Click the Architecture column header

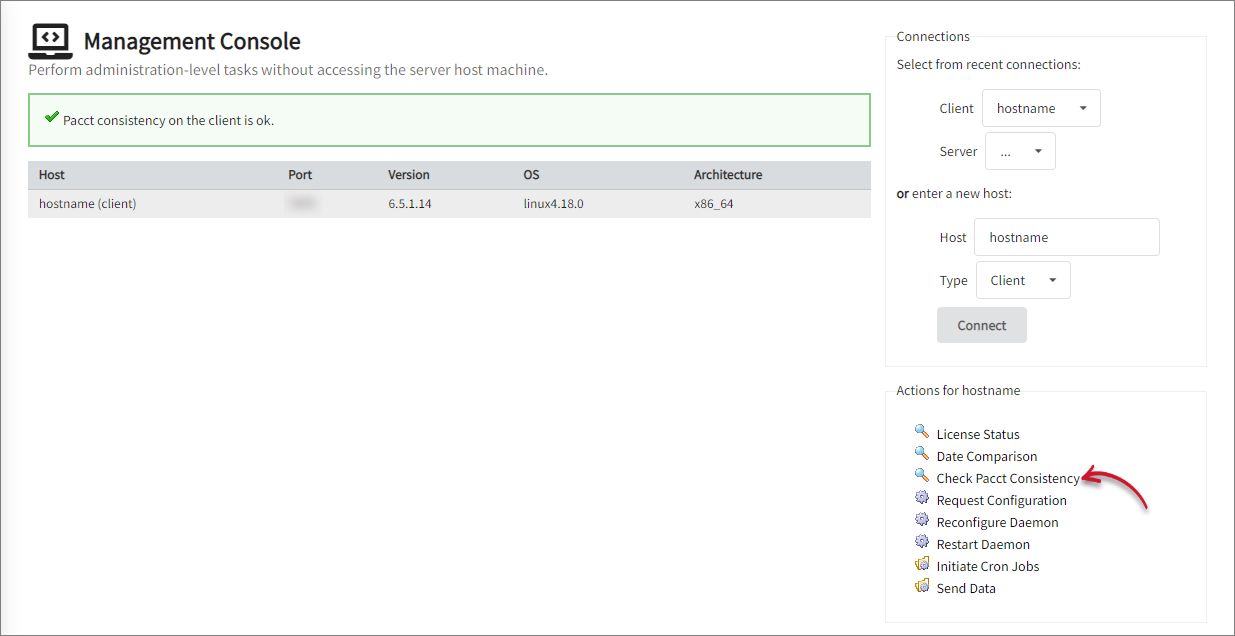click(727, 174)
